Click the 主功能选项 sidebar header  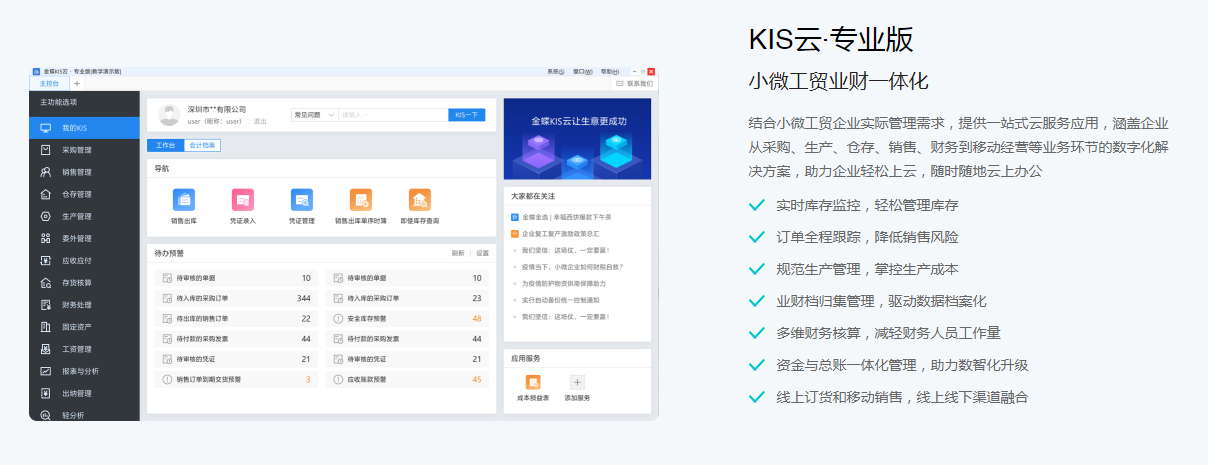pos(58,102)
